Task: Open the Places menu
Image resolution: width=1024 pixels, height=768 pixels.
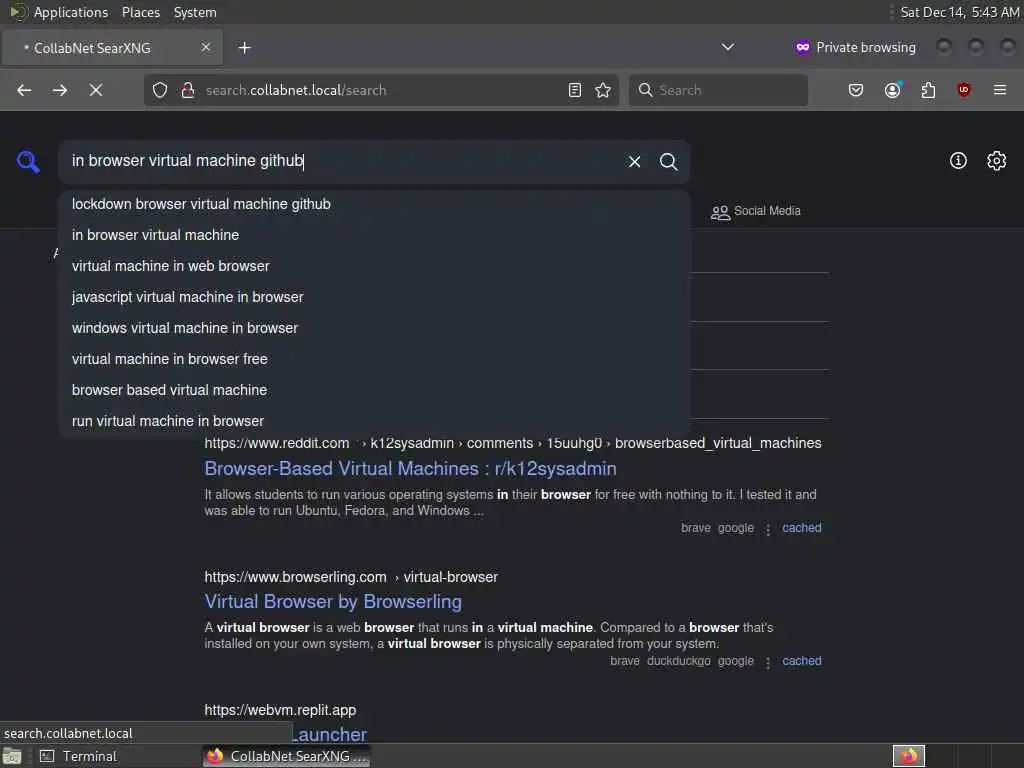Action: click(140, 12)
